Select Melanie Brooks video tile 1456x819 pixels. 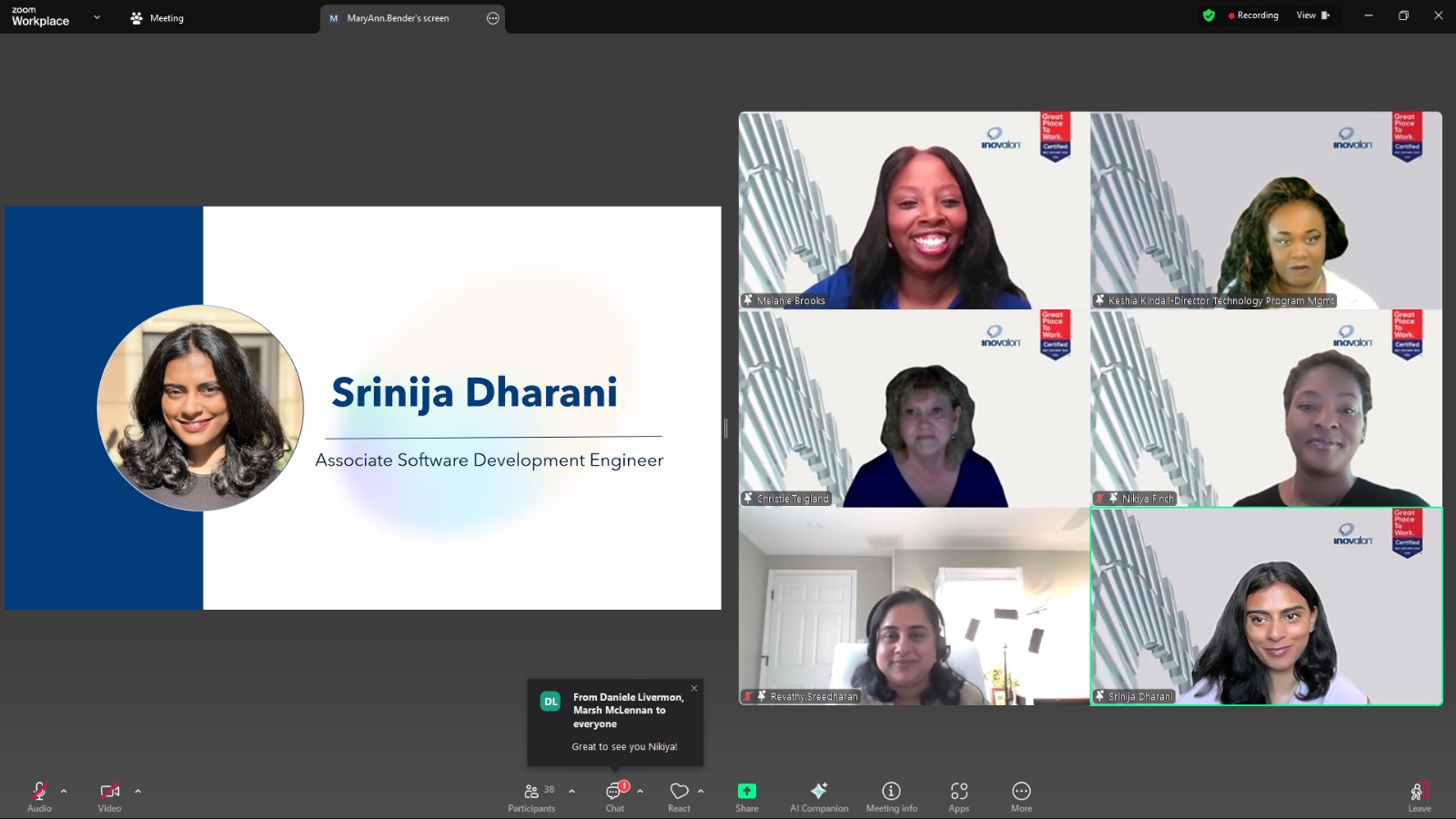pos(914,210)
